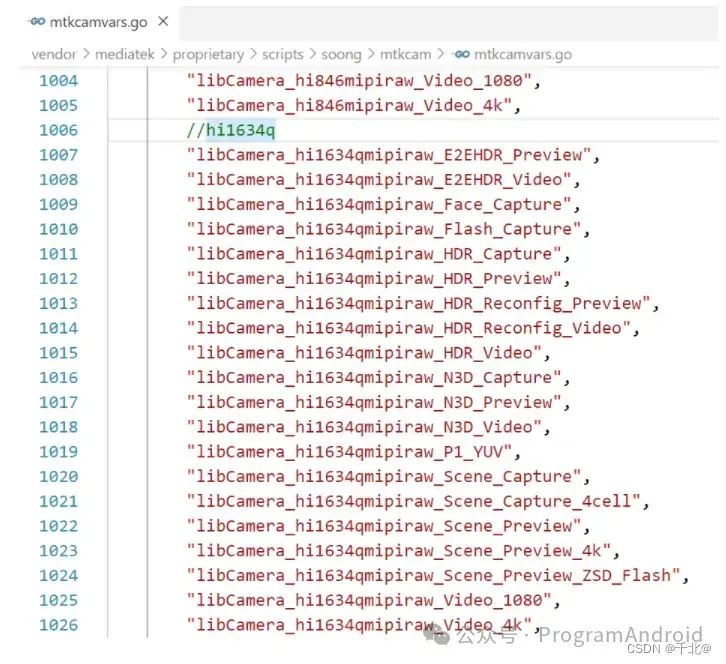726x664 pixels.
Task: Click the hi846mipiraw_Video_4k string
Action: 349,106
